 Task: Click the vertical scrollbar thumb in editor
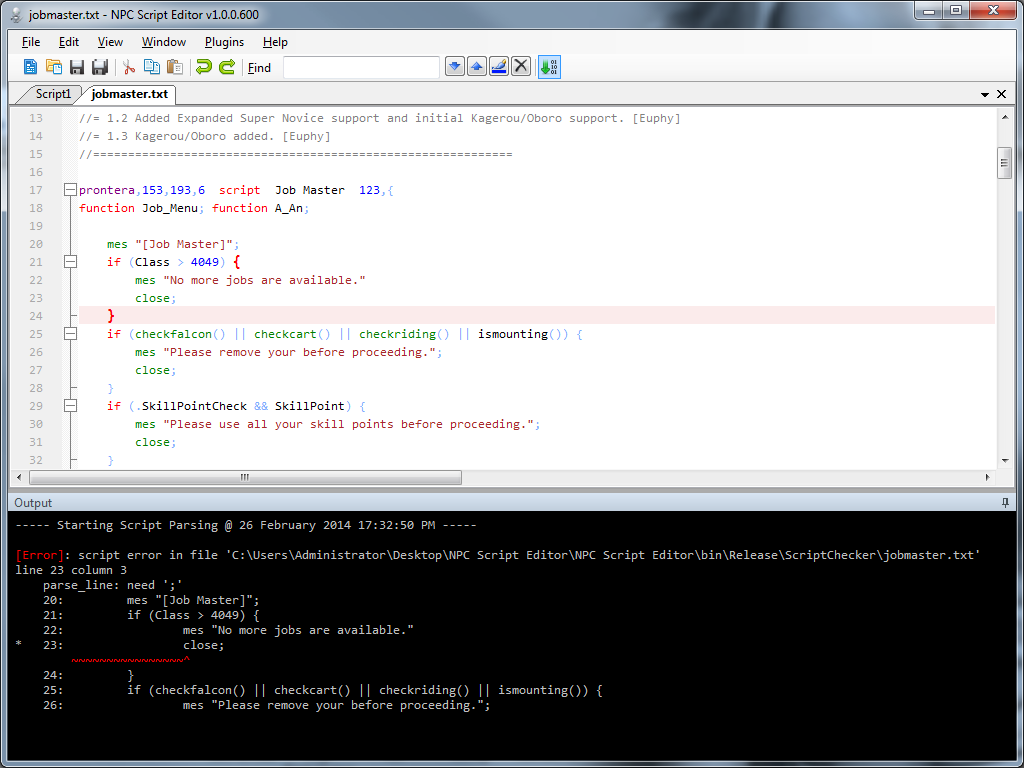pos(1005,163)
